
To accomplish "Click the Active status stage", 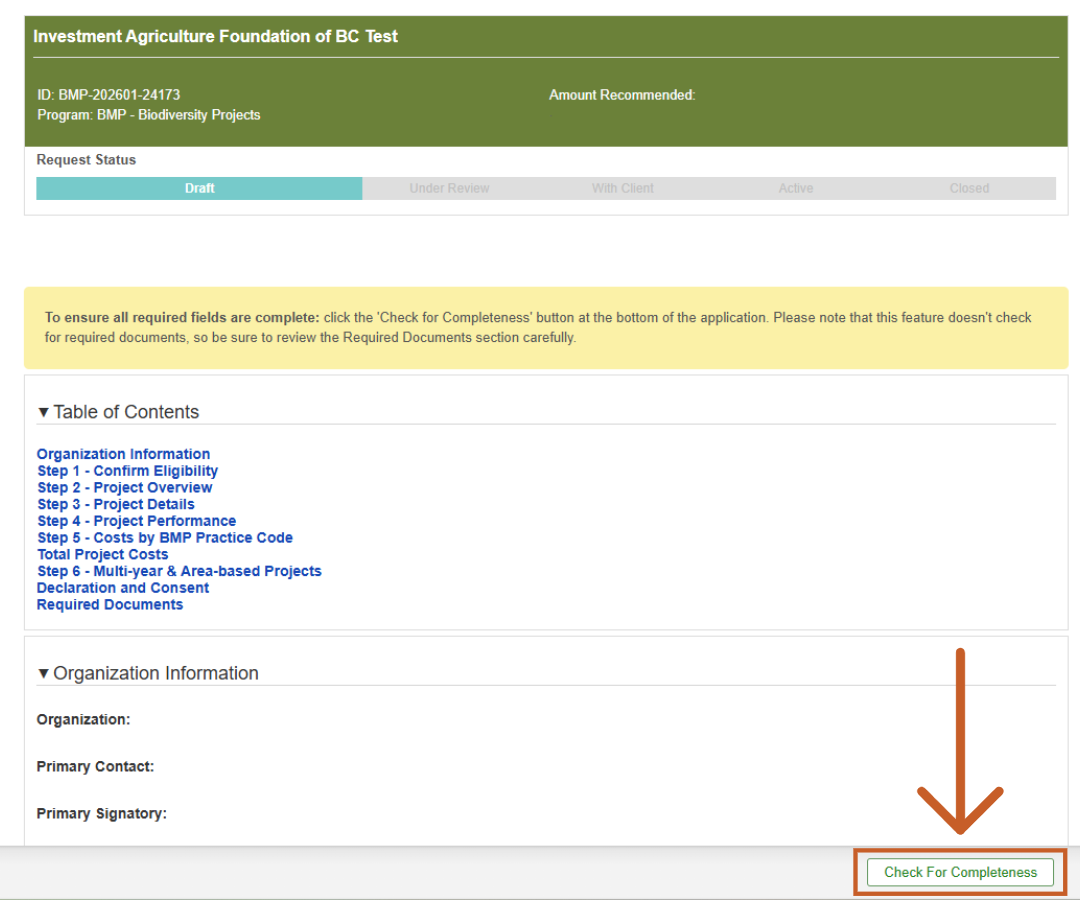I will (x=796, y=188).
